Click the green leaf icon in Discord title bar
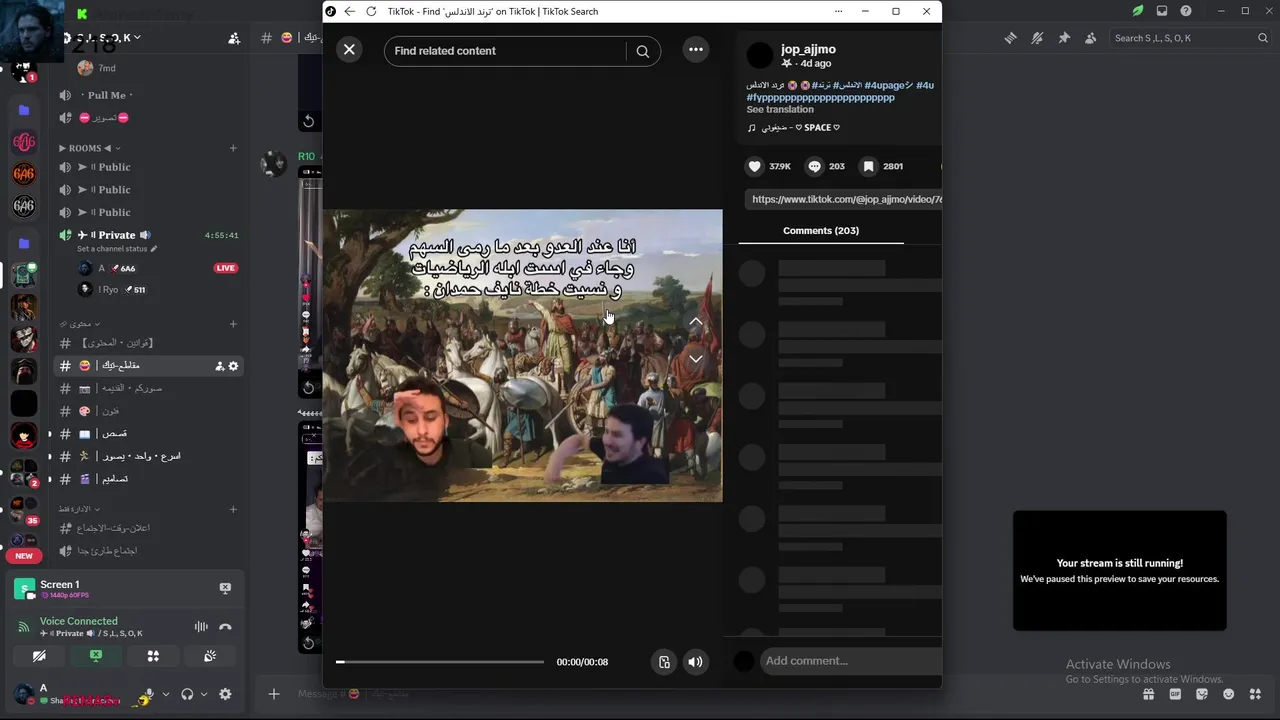This screenshot has width=1280, height=720. coord(1138,11)
